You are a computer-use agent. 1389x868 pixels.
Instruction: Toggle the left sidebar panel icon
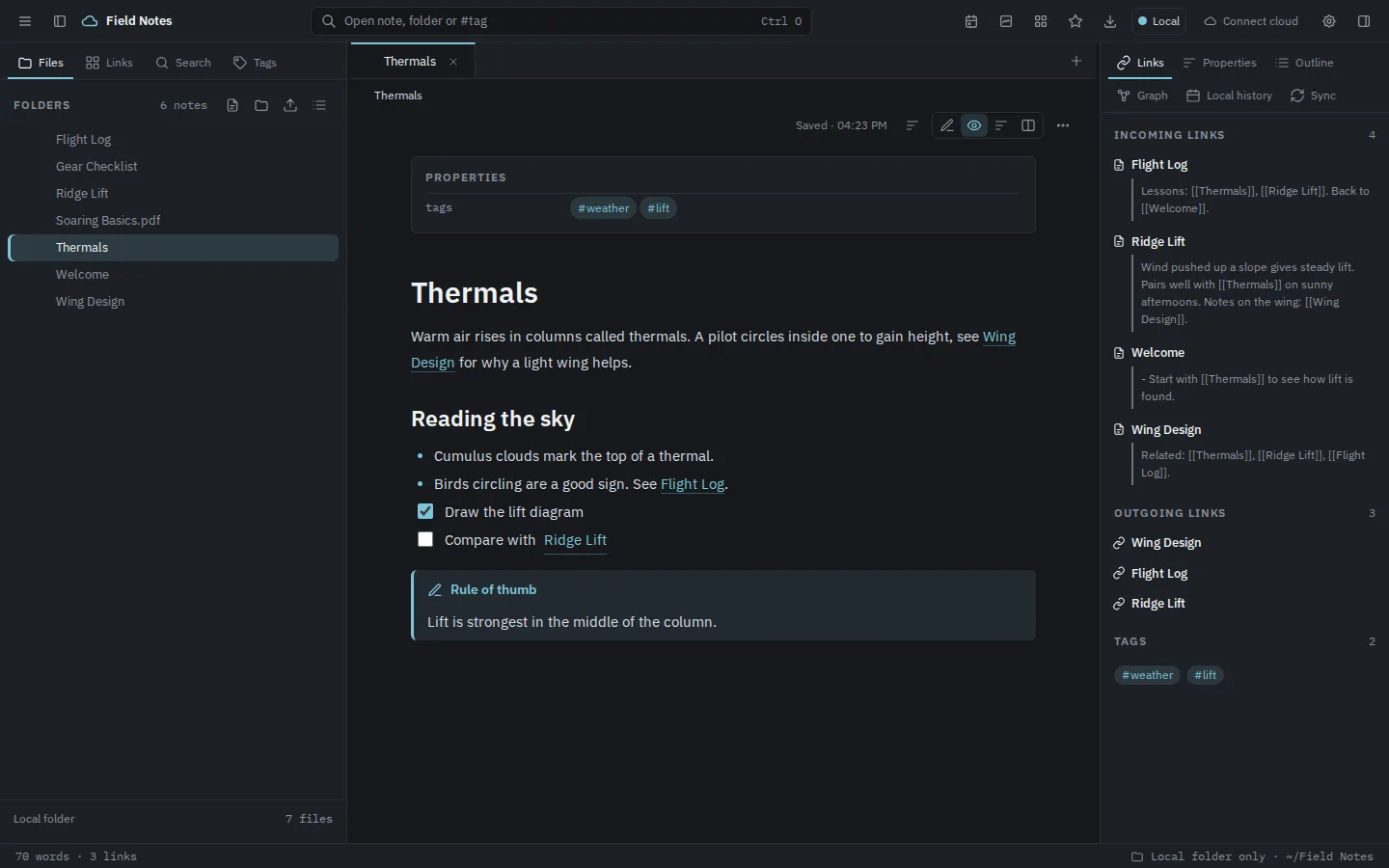tap(60, 21)
